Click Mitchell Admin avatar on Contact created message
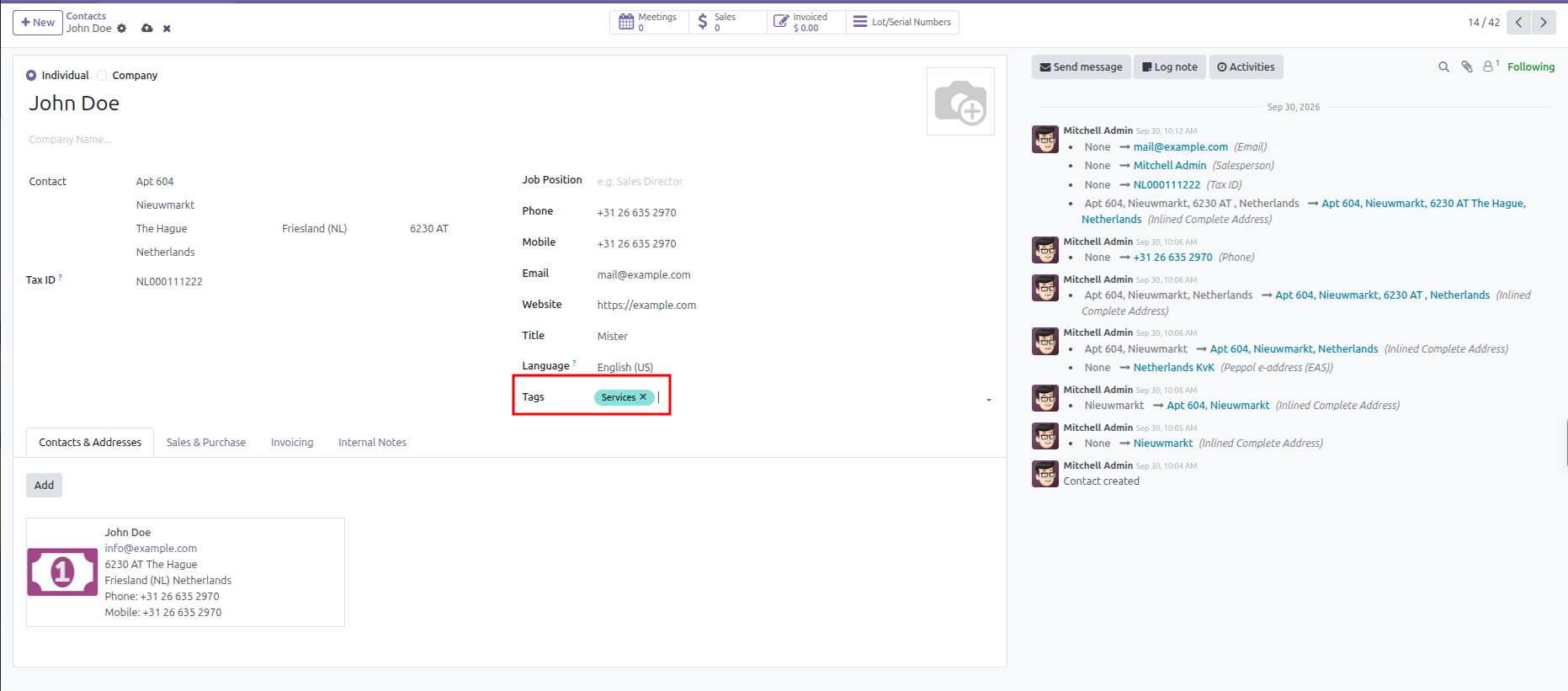Image resolution: width=1568 pixels, height=691 pixels. pos(1045,474)
